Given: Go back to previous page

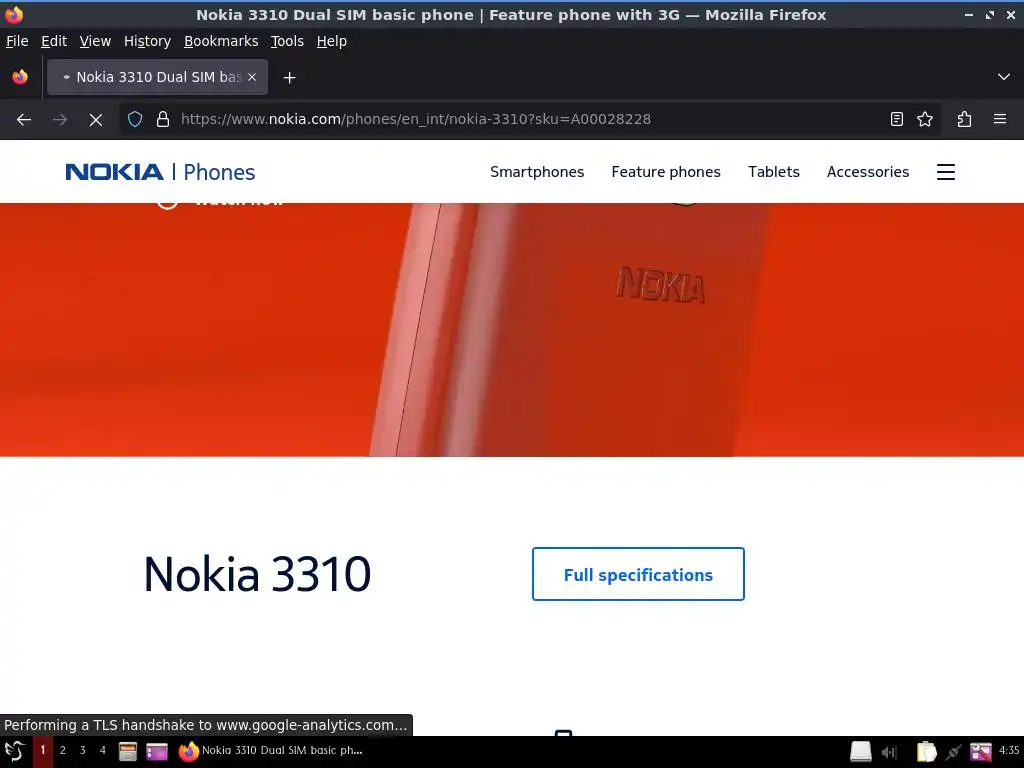Looking at the screenshot, I should 24,120.
